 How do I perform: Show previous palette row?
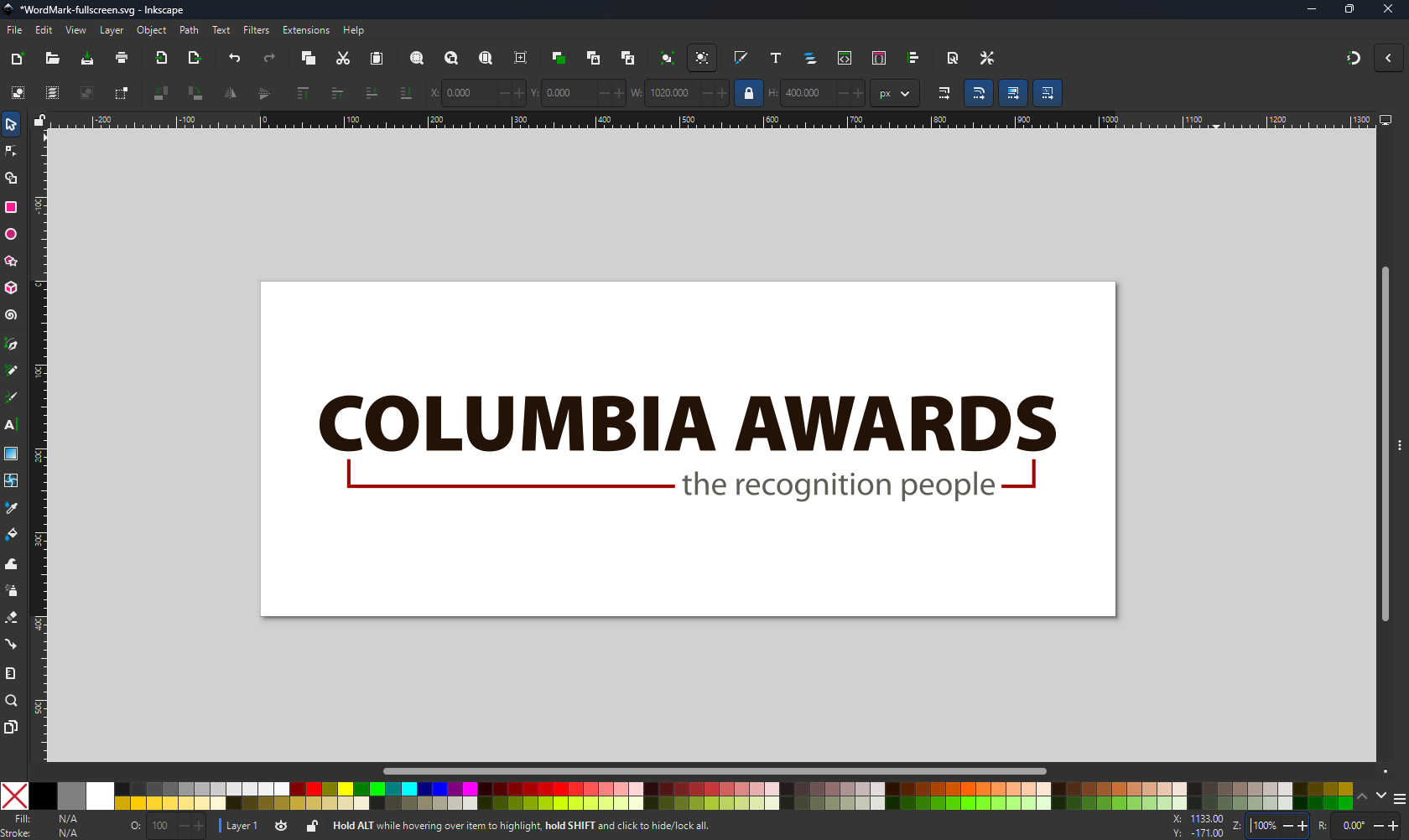tap(1362, 796)
